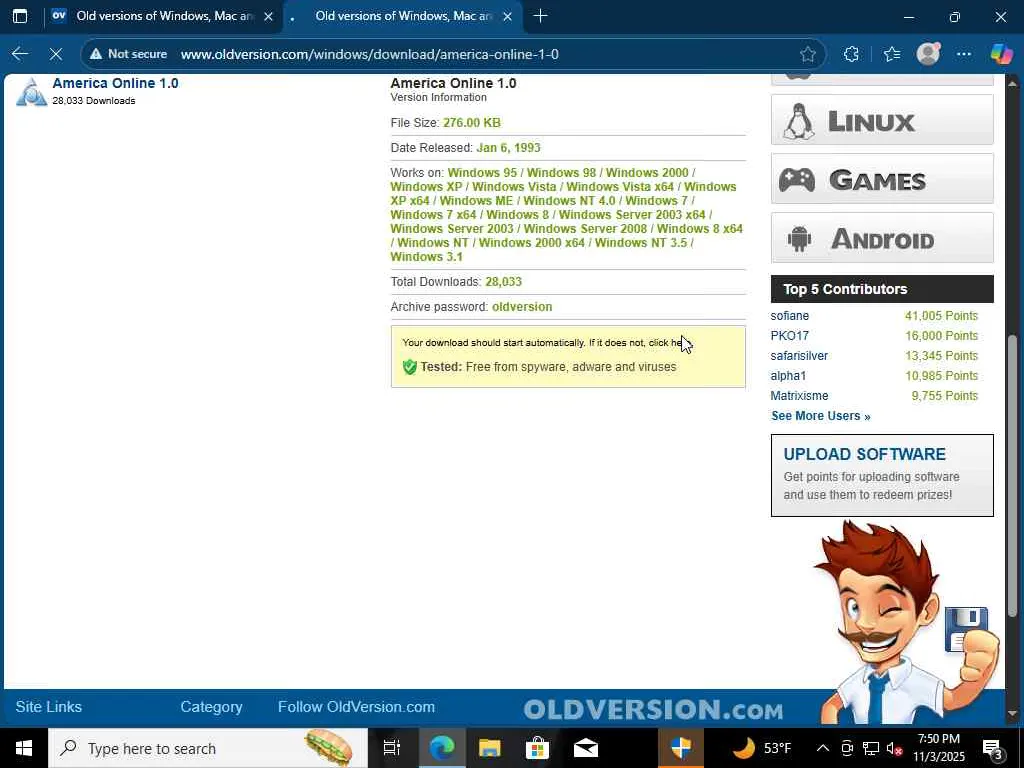This screenshot has height=768, width=1024.
Task: Open the Site Links footer heading
Action: click(x=49, y=707)
